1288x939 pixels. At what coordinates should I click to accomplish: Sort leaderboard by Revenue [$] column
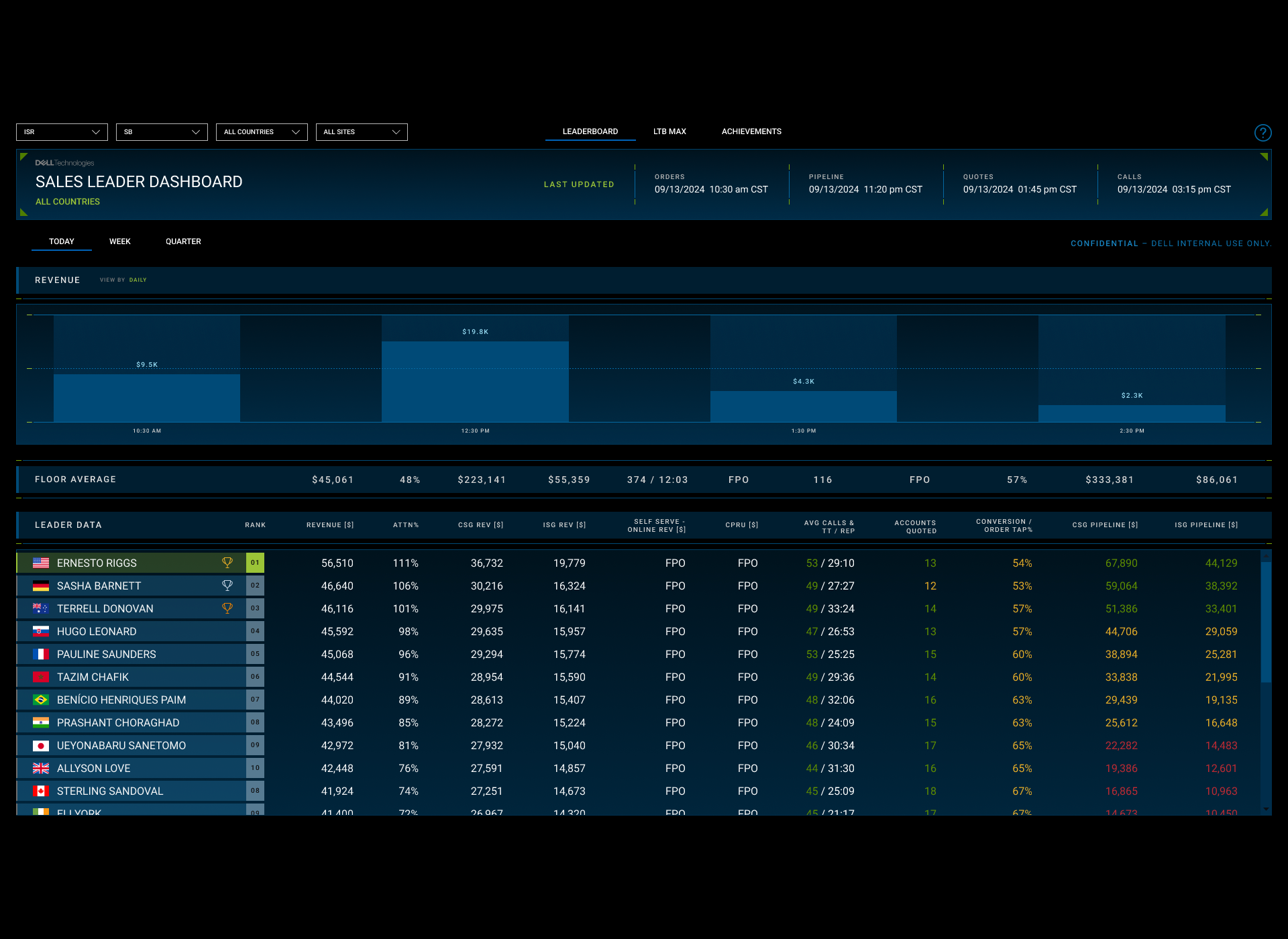330,525
